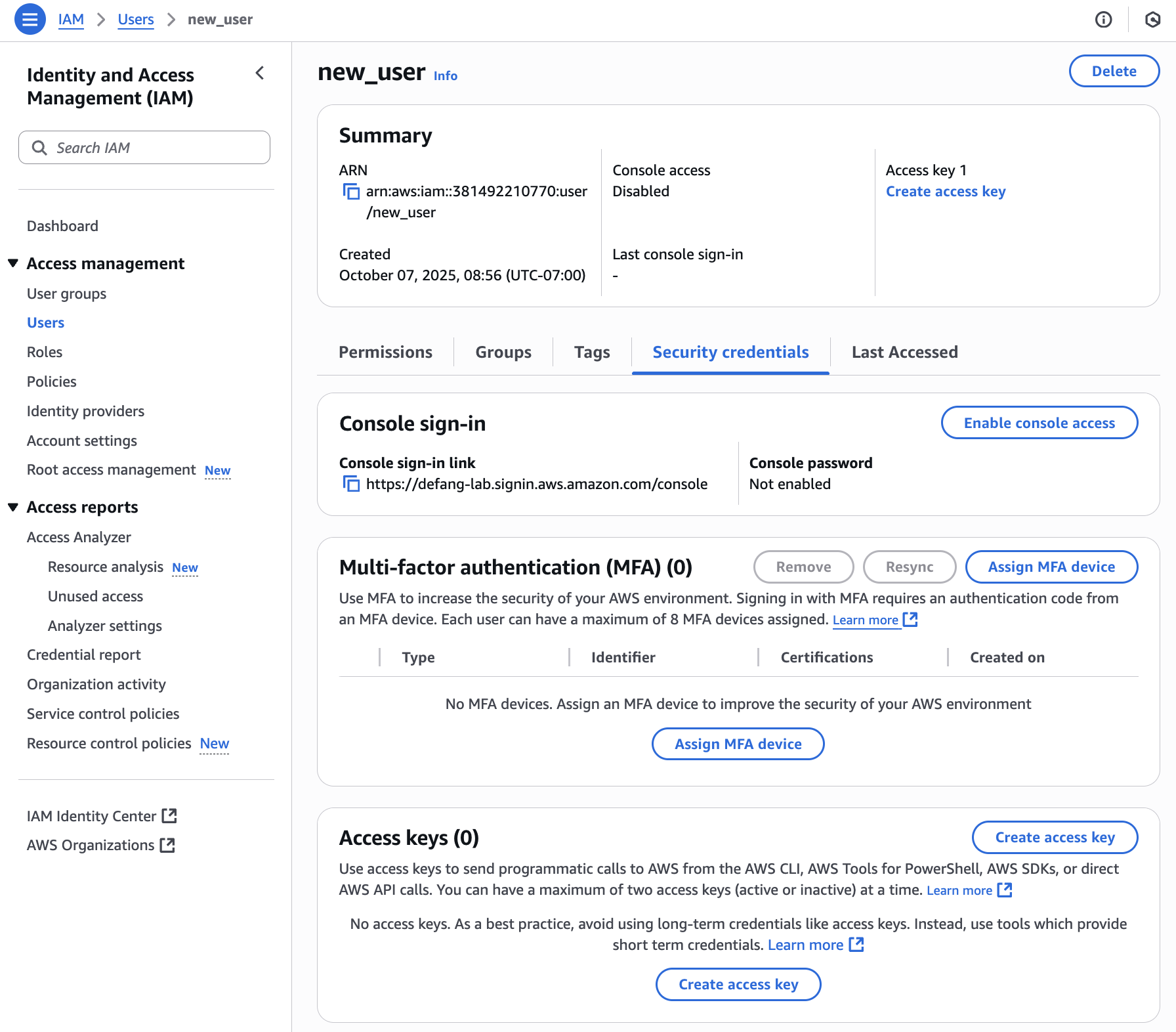The image size is (1176, 1032).
Task: Collapse the Access reports section
Action: click(x=13, y=507)
